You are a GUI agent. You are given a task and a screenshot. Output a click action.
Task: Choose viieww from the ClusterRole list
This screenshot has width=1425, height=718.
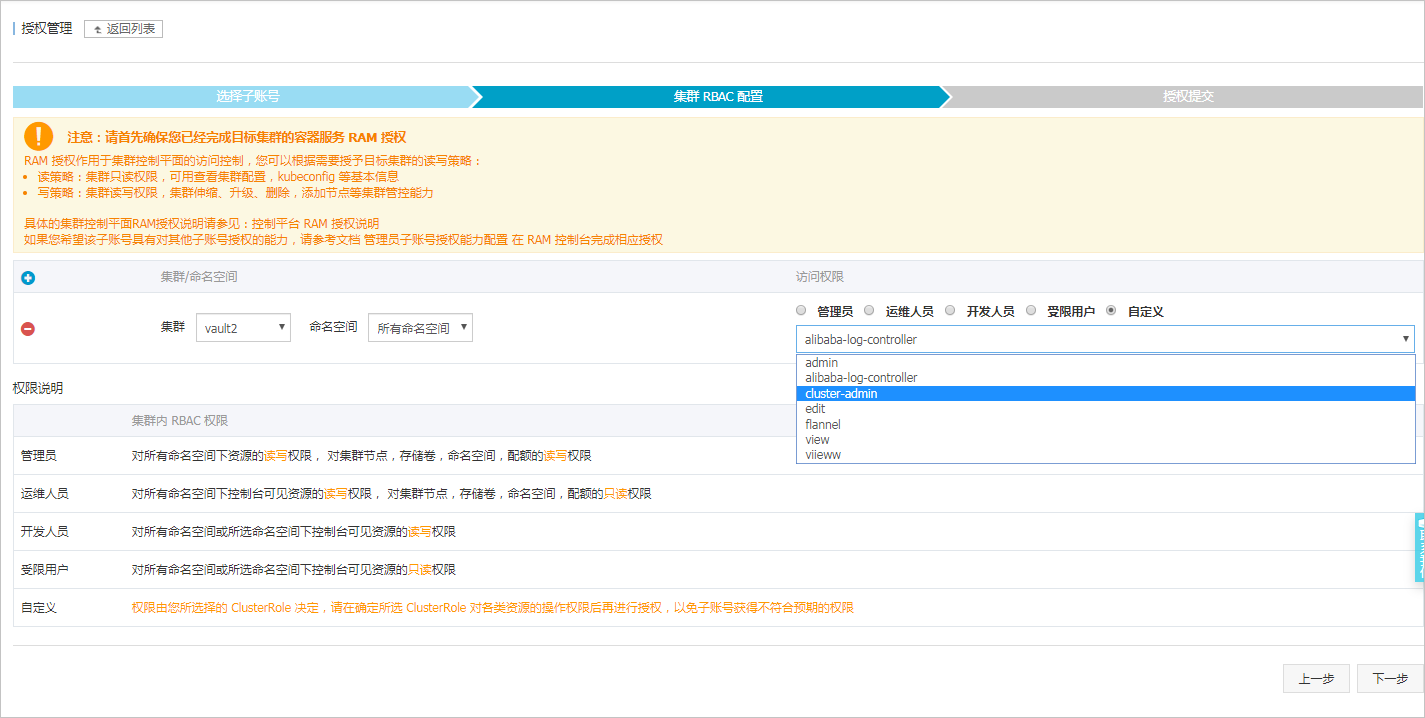[x=1105, y=455]
